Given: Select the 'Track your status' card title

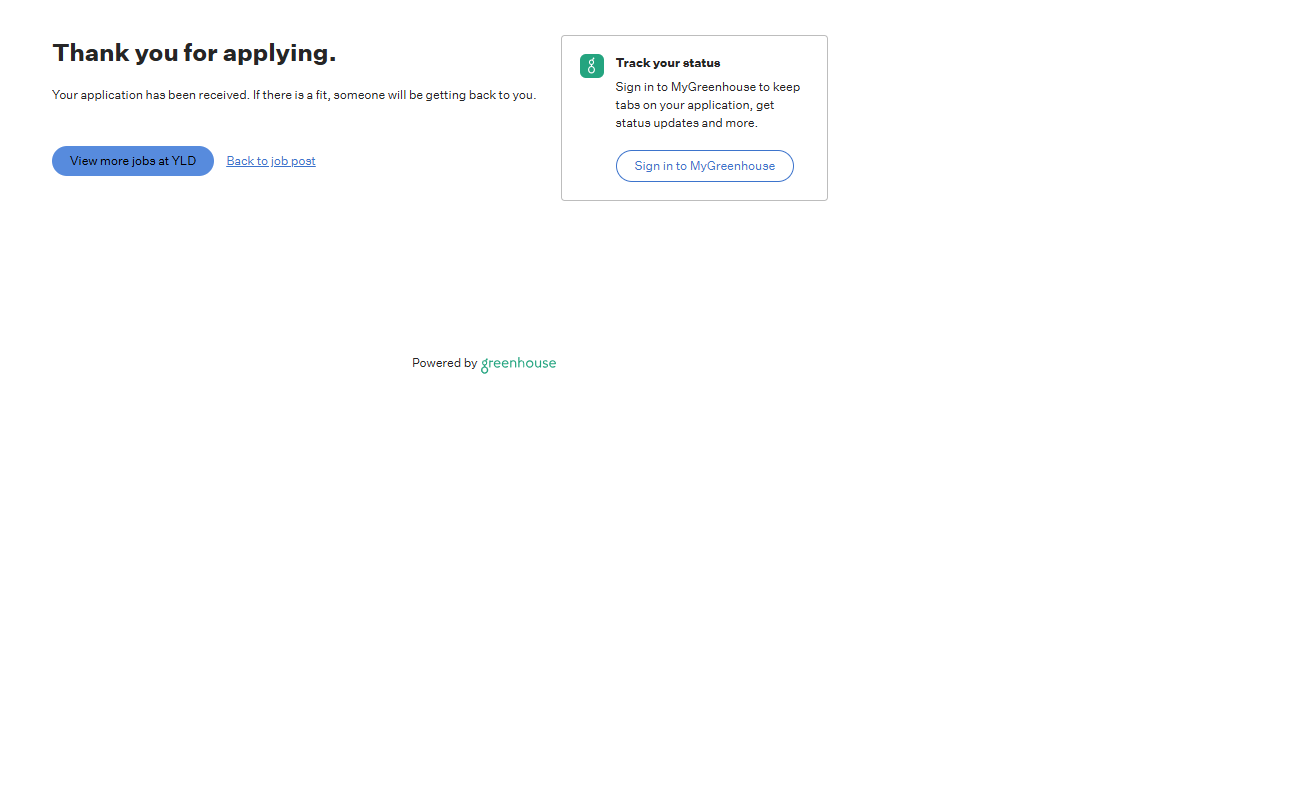Looking at the screenshot, I should [668, 63].
